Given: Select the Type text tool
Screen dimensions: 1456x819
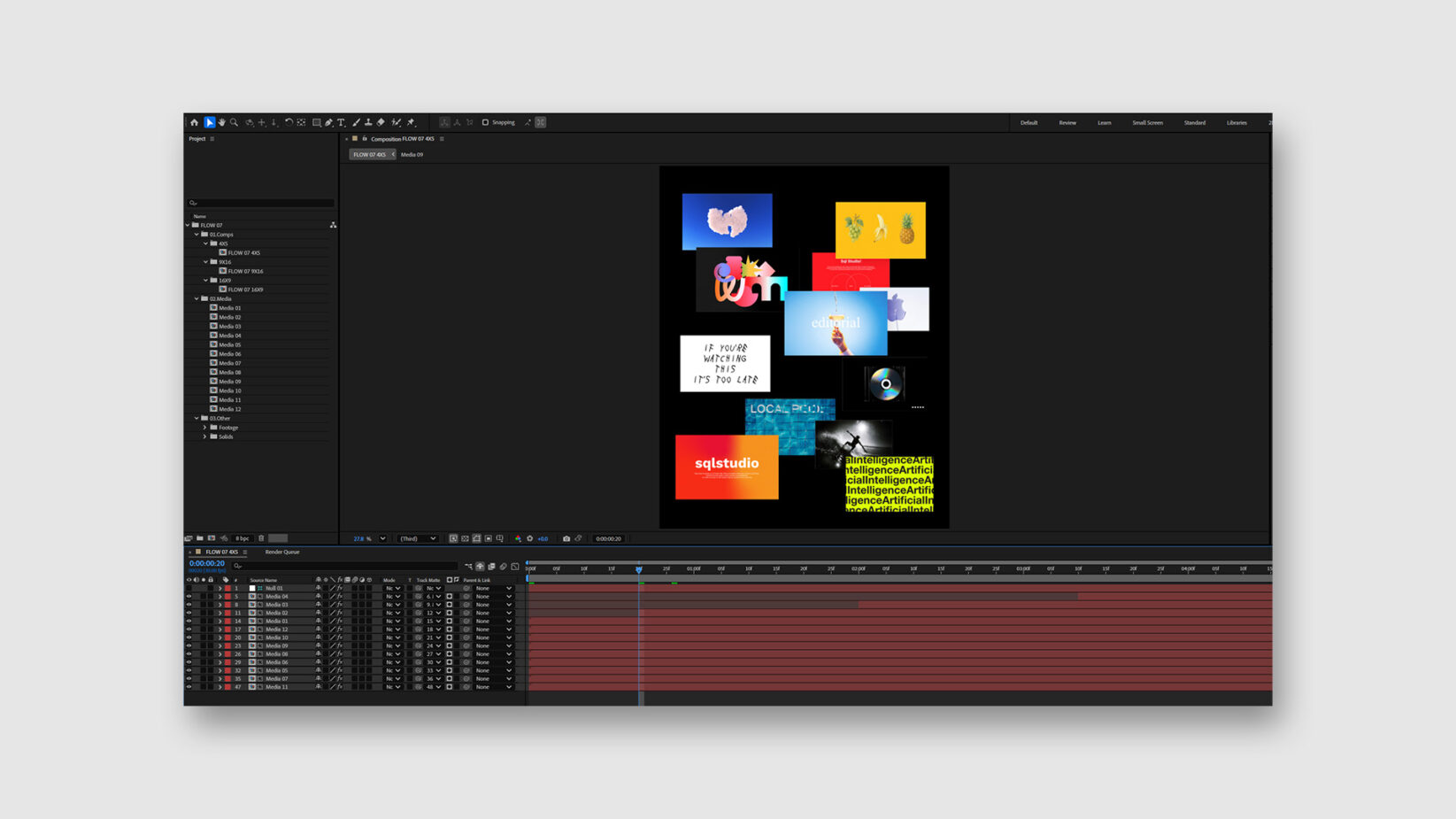Looking at the screenshot, I should (x=341, y=123).
